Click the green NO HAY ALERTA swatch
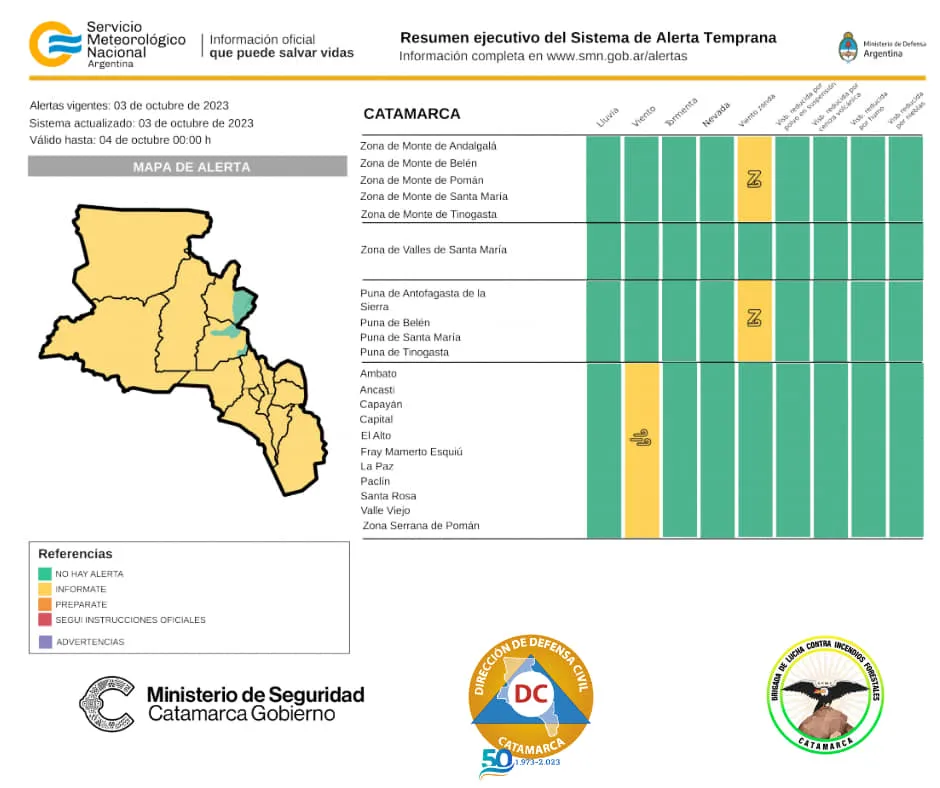 tap(45, 573)
